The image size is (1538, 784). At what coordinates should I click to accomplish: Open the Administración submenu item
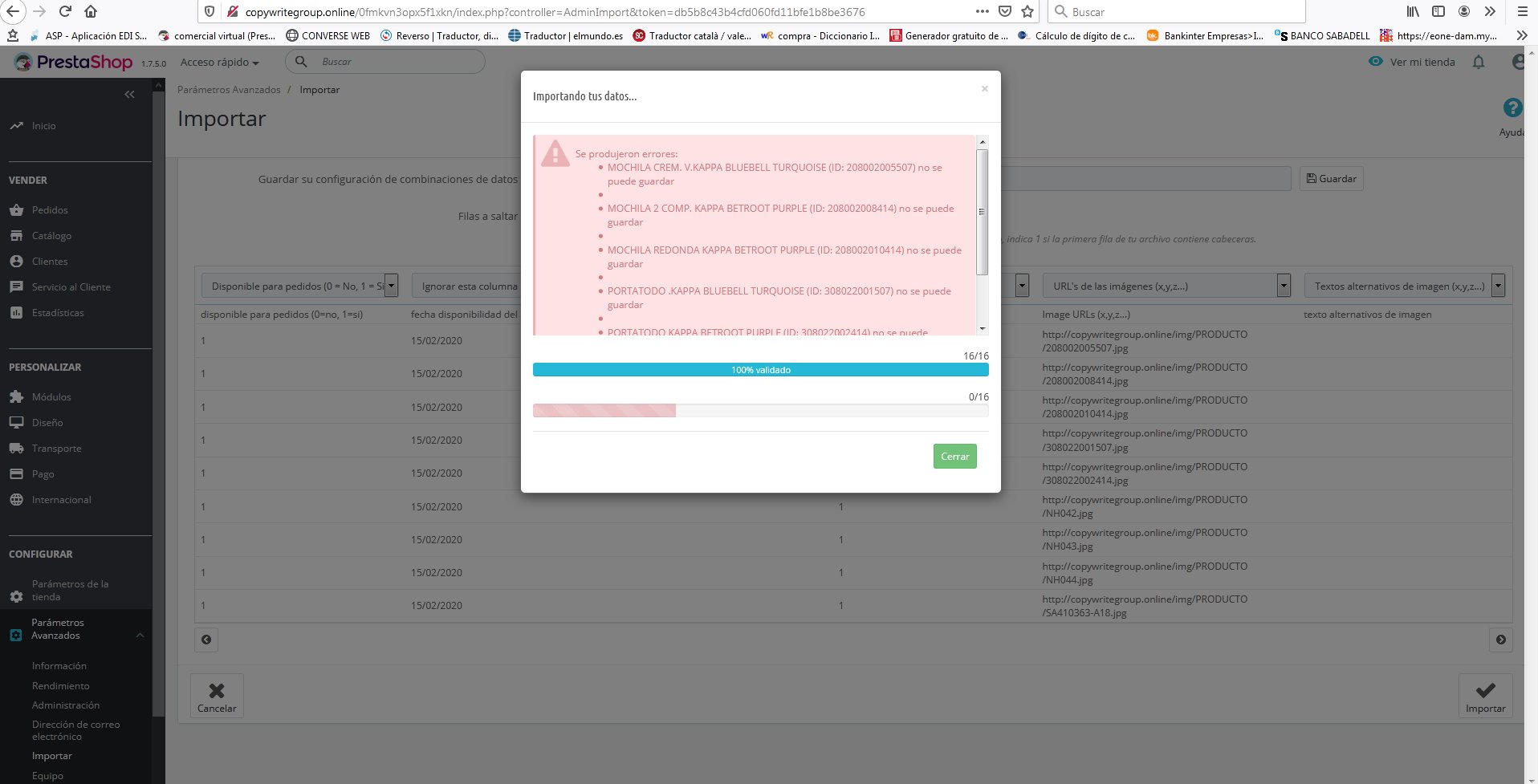click(x=66, y=705)
